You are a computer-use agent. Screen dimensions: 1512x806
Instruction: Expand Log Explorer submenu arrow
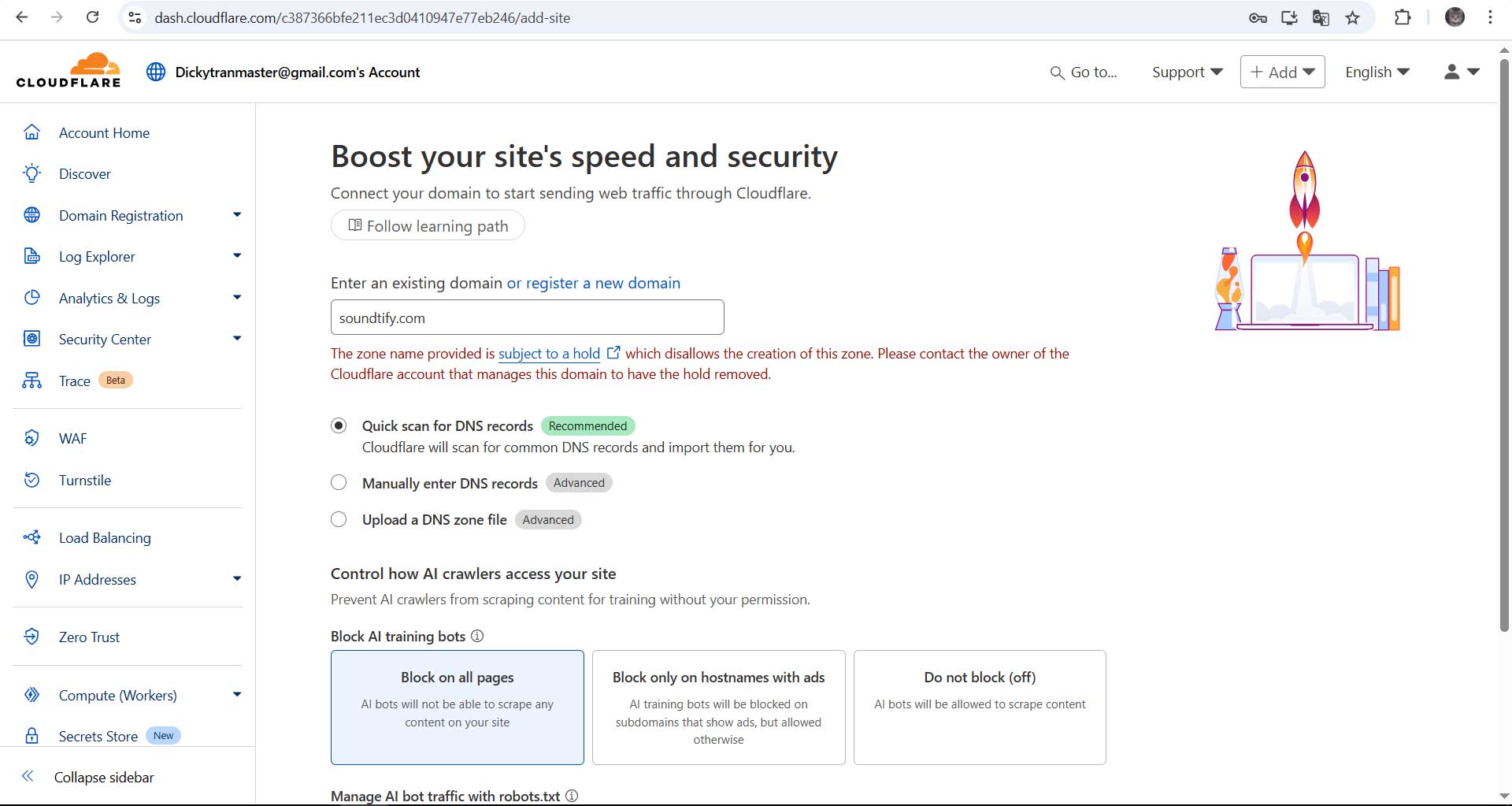pyautogui.click(x=237, y=255)
